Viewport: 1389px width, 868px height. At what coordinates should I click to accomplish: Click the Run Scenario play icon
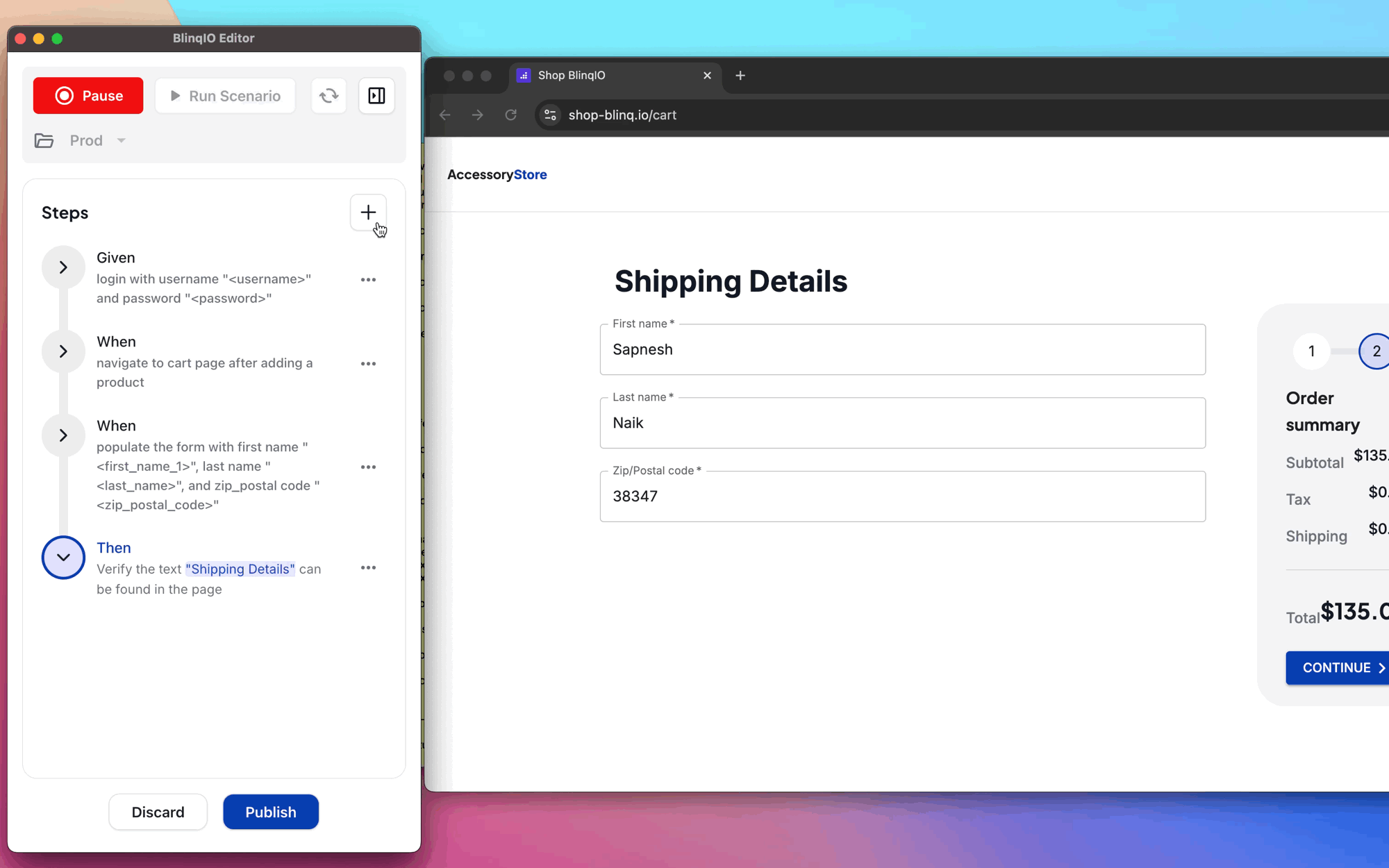[x=174, y=96]
